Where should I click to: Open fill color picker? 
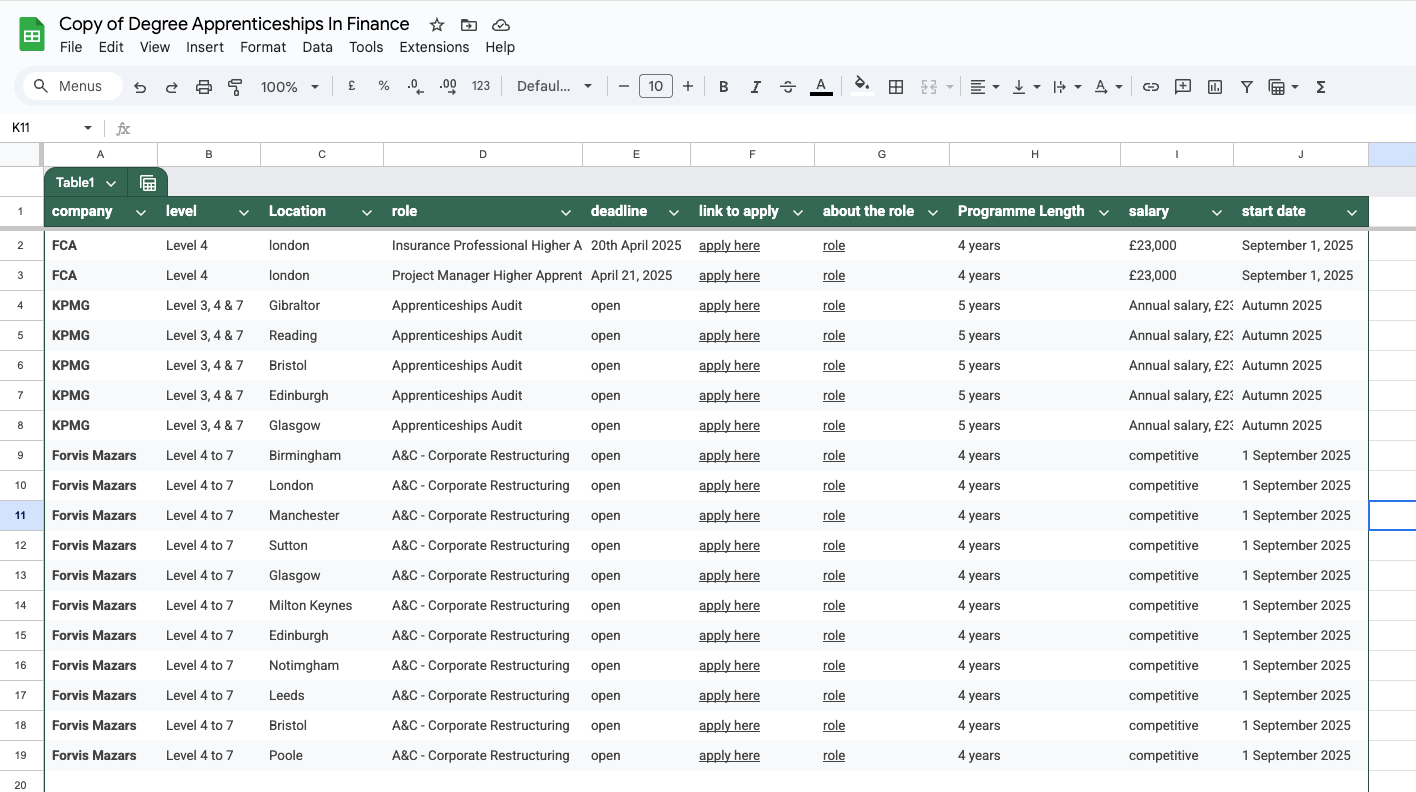[x=861, y=87]
